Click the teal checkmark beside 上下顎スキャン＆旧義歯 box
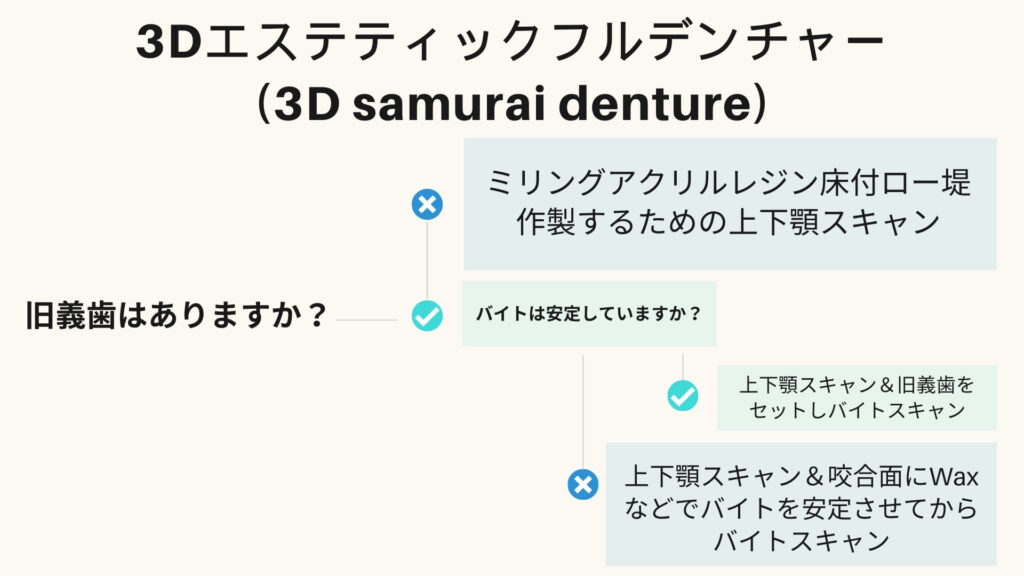This screenshot has width=1024, height=576. click(x=682, y=396)
